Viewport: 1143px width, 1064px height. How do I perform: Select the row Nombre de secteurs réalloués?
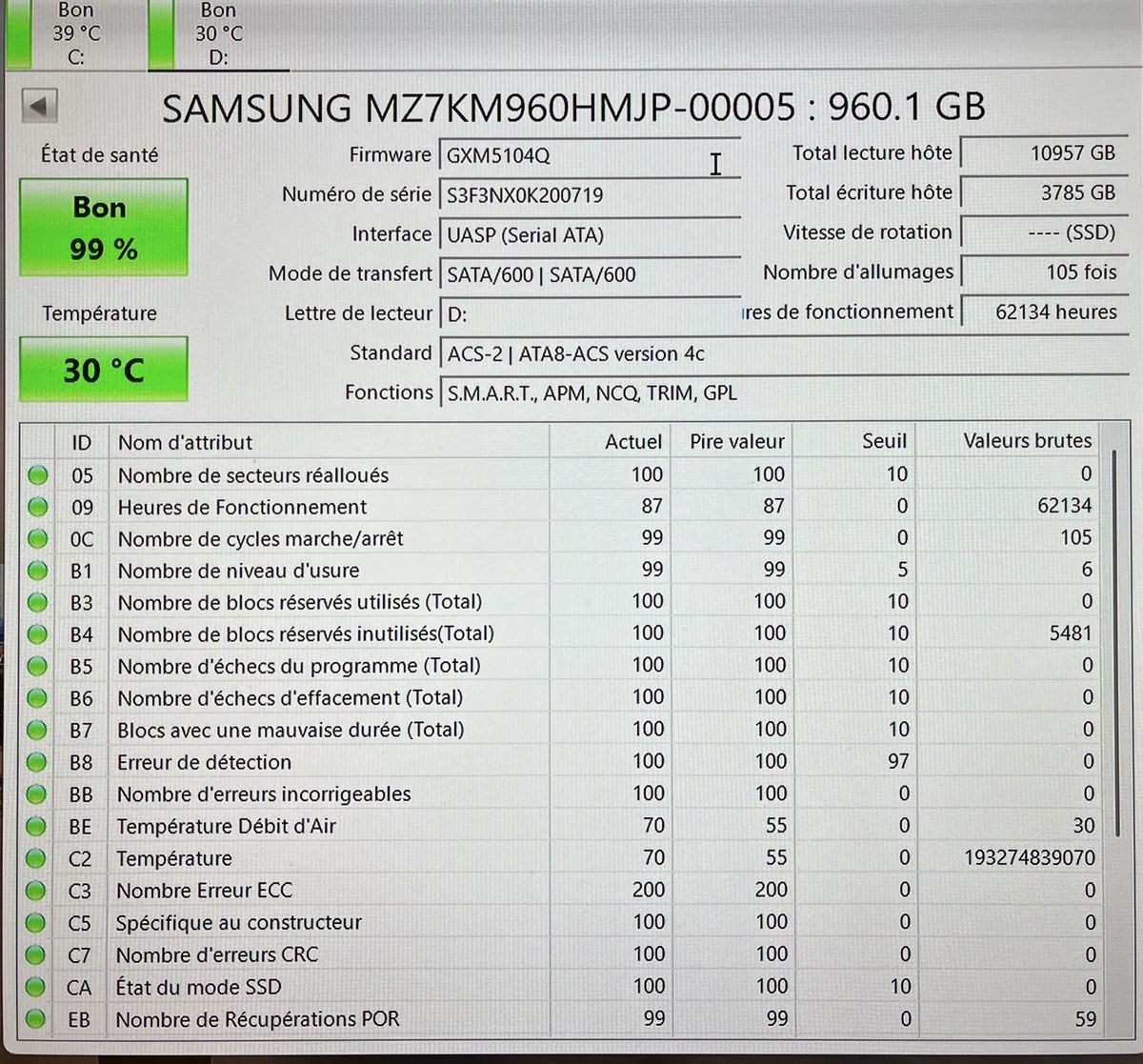(559, 474)
